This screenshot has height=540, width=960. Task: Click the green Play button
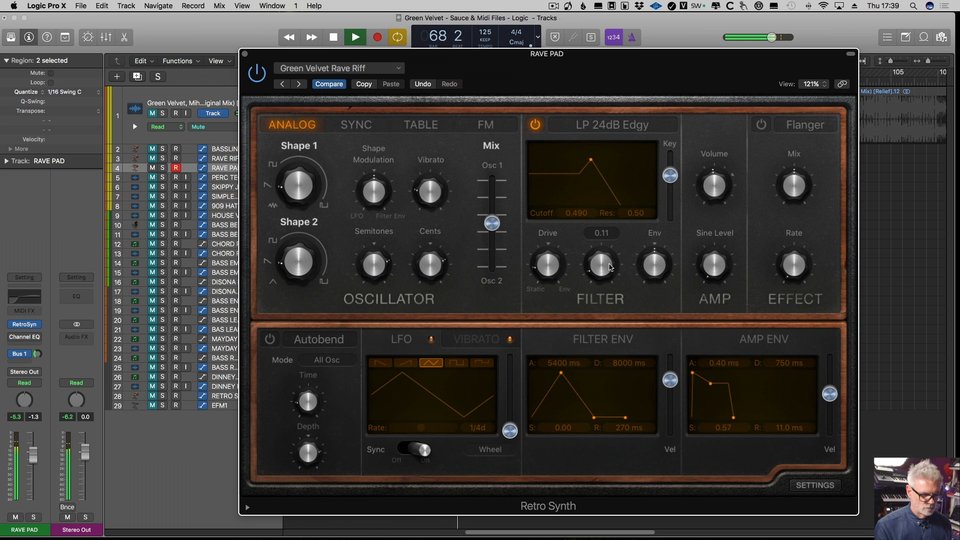tap(355, 37)
